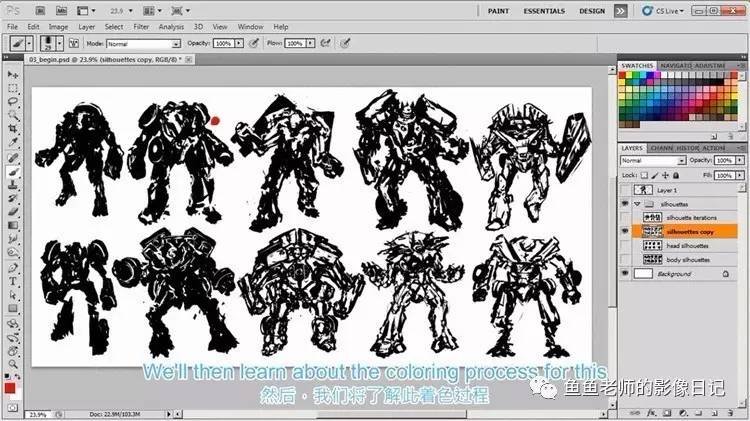Open tool preset picker arrow

tap(29, 44)
